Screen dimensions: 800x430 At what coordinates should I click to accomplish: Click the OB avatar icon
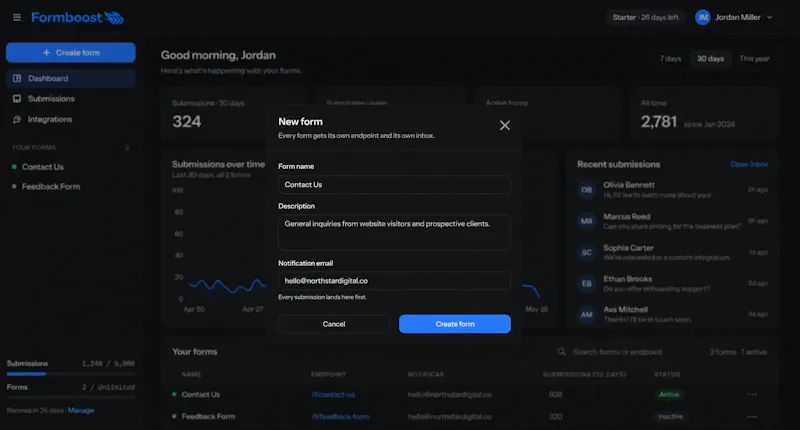pos(586,190)
